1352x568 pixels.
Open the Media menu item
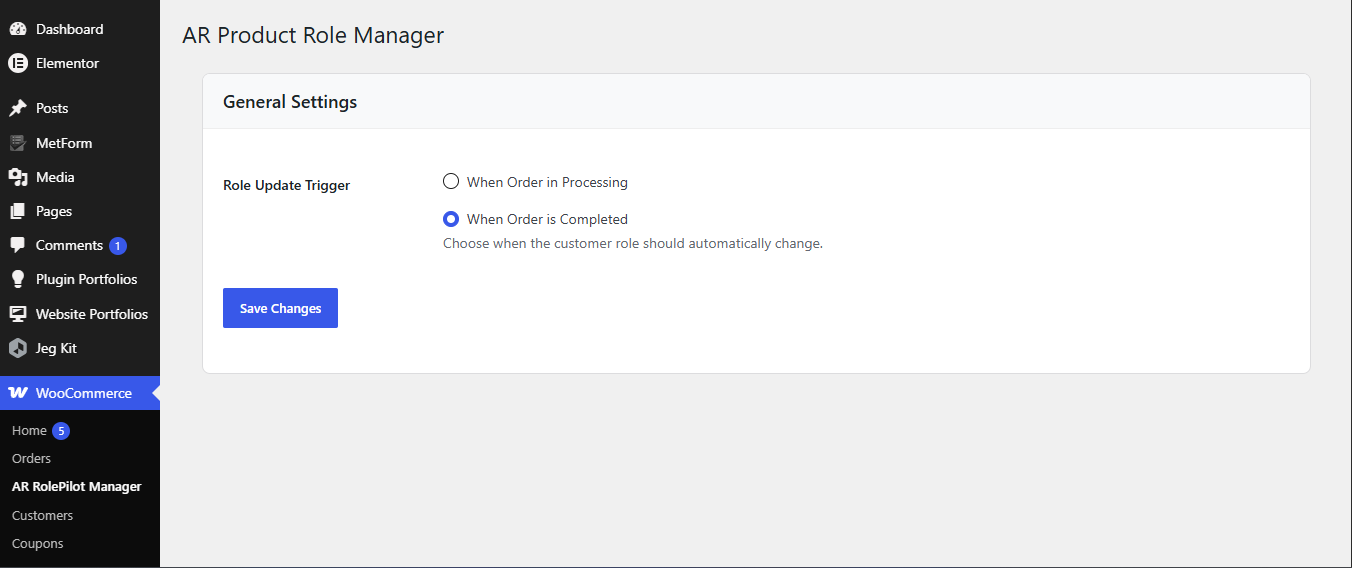click(80, 177)
